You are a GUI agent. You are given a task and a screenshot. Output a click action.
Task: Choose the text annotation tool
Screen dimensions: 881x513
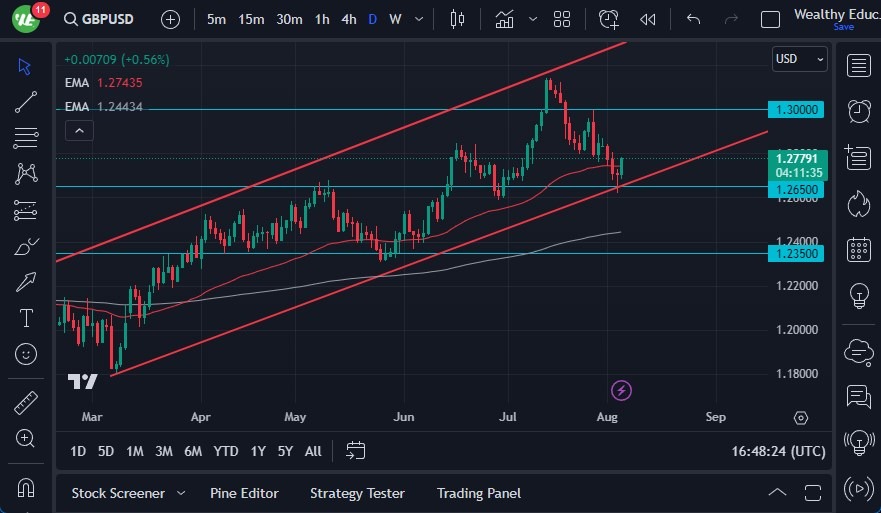(x=26, y=318)
